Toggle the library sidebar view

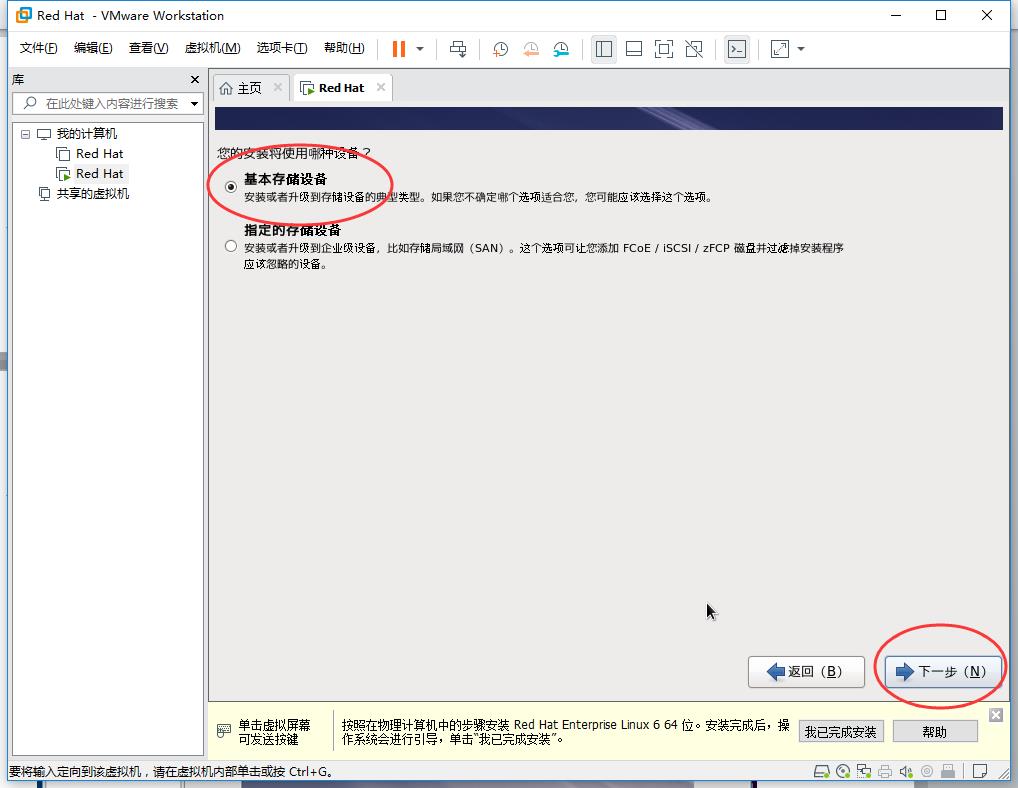tap(604, 49)
